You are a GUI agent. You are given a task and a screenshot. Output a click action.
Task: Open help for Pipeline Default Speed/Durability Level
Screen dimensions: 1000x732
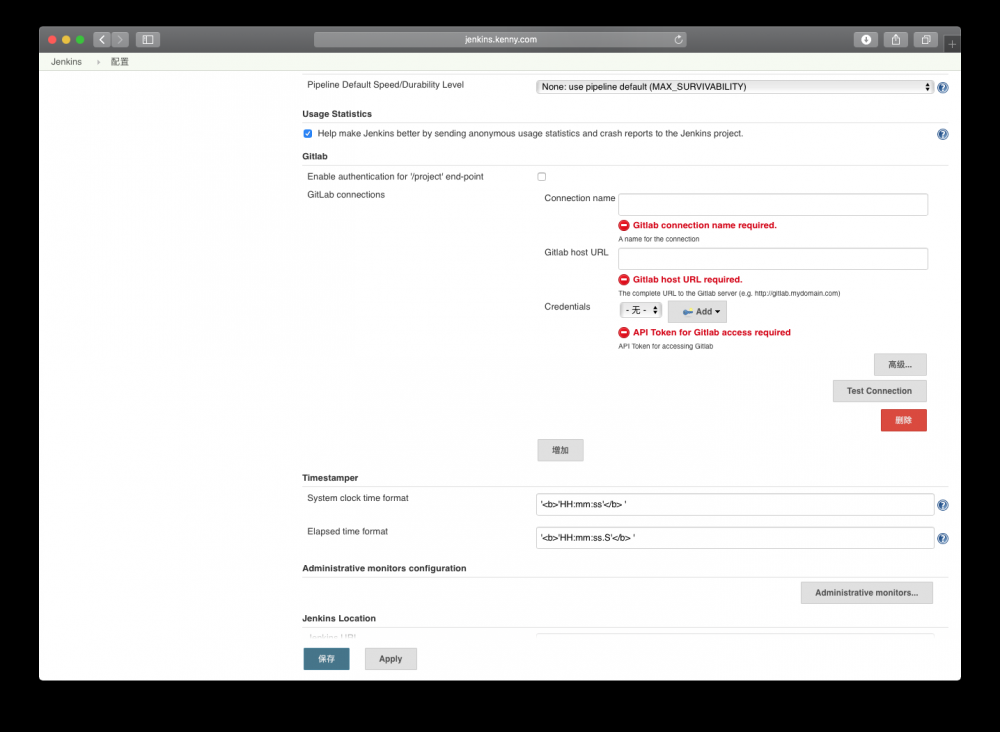(x=943, y=87)
